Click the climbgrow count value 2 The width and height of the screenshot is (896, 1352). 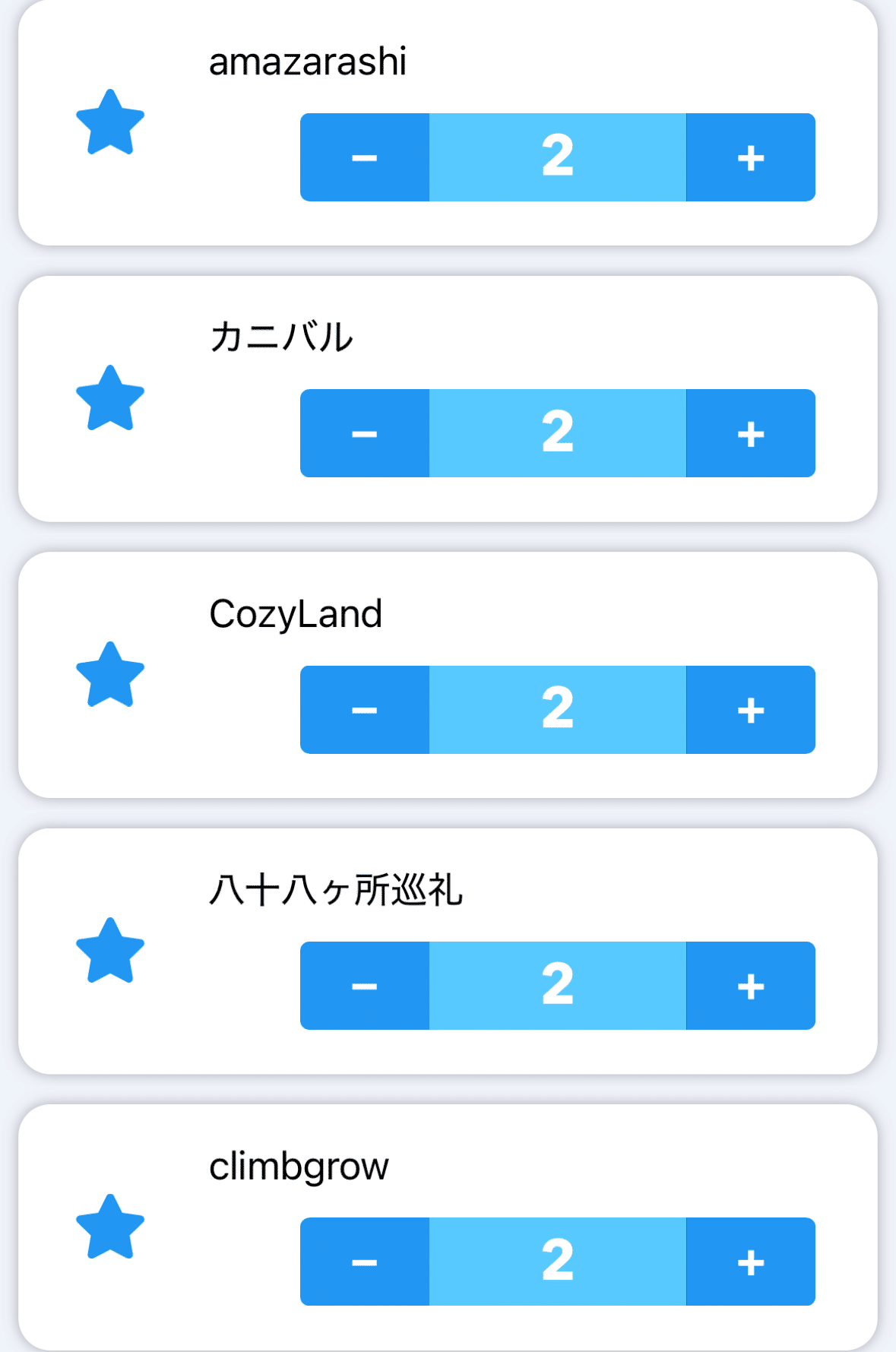[558, 1262]
